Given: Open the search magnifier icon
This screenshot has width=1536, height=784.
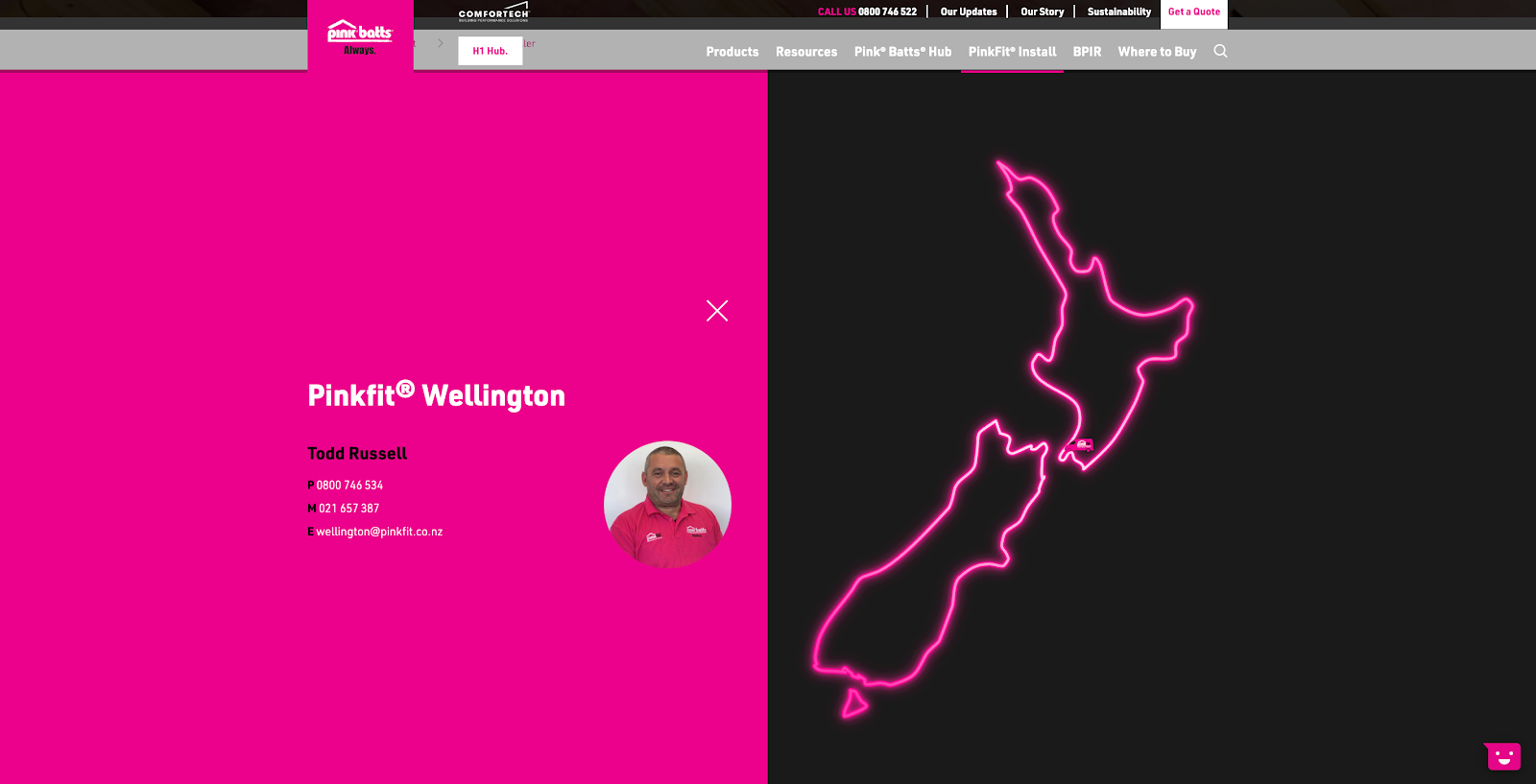Looking at the screenshot, I should point(1220,51).
